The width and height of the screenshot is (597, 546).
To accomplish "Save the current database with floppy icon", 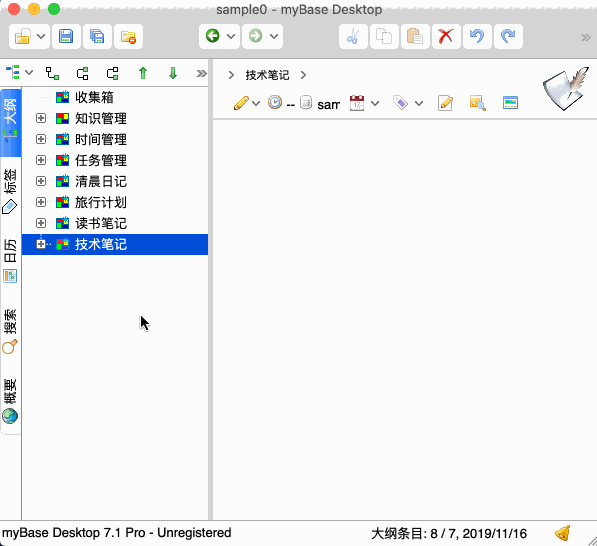I will [x=66, y=37].
